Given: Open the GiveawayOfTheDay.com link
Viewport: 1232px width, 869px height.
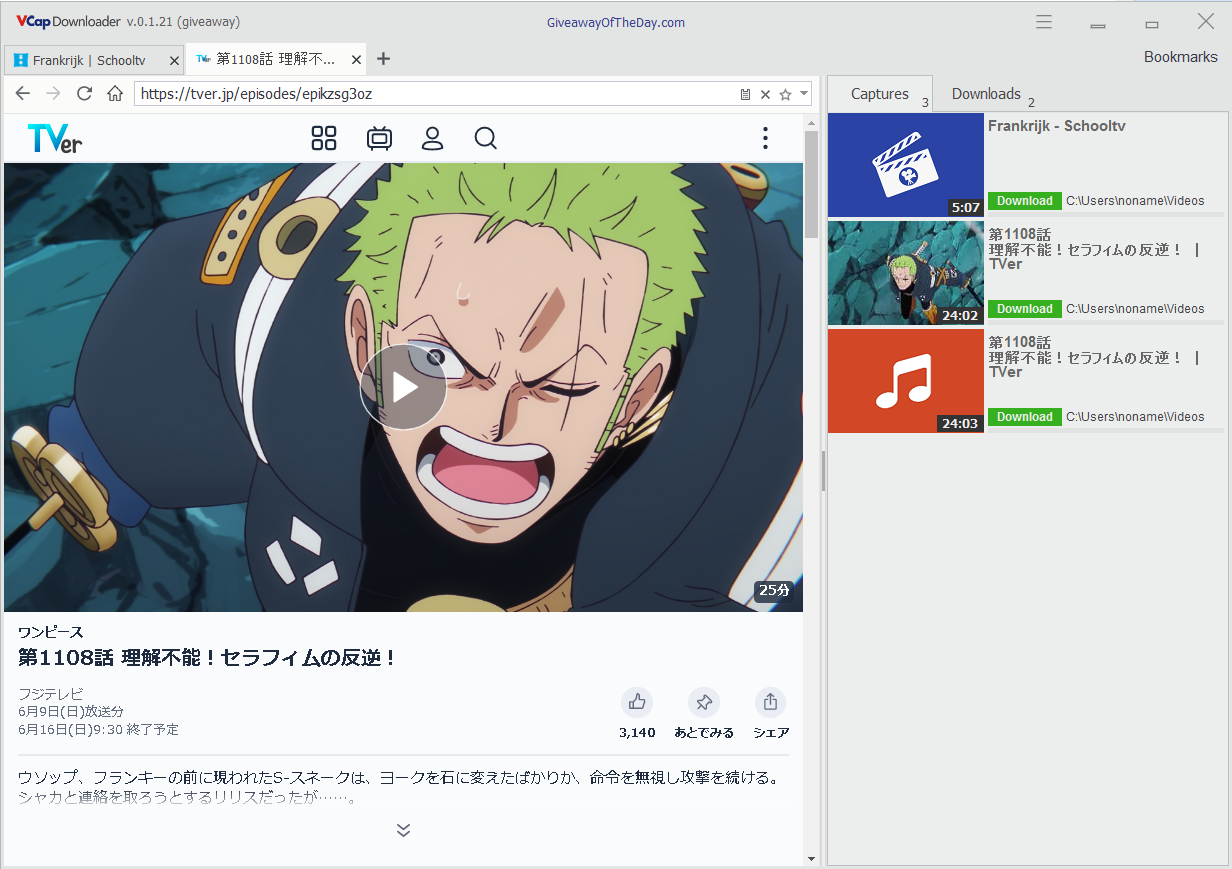Looking at the screenshot, I should pyautogui.click(x=616, y=22).
